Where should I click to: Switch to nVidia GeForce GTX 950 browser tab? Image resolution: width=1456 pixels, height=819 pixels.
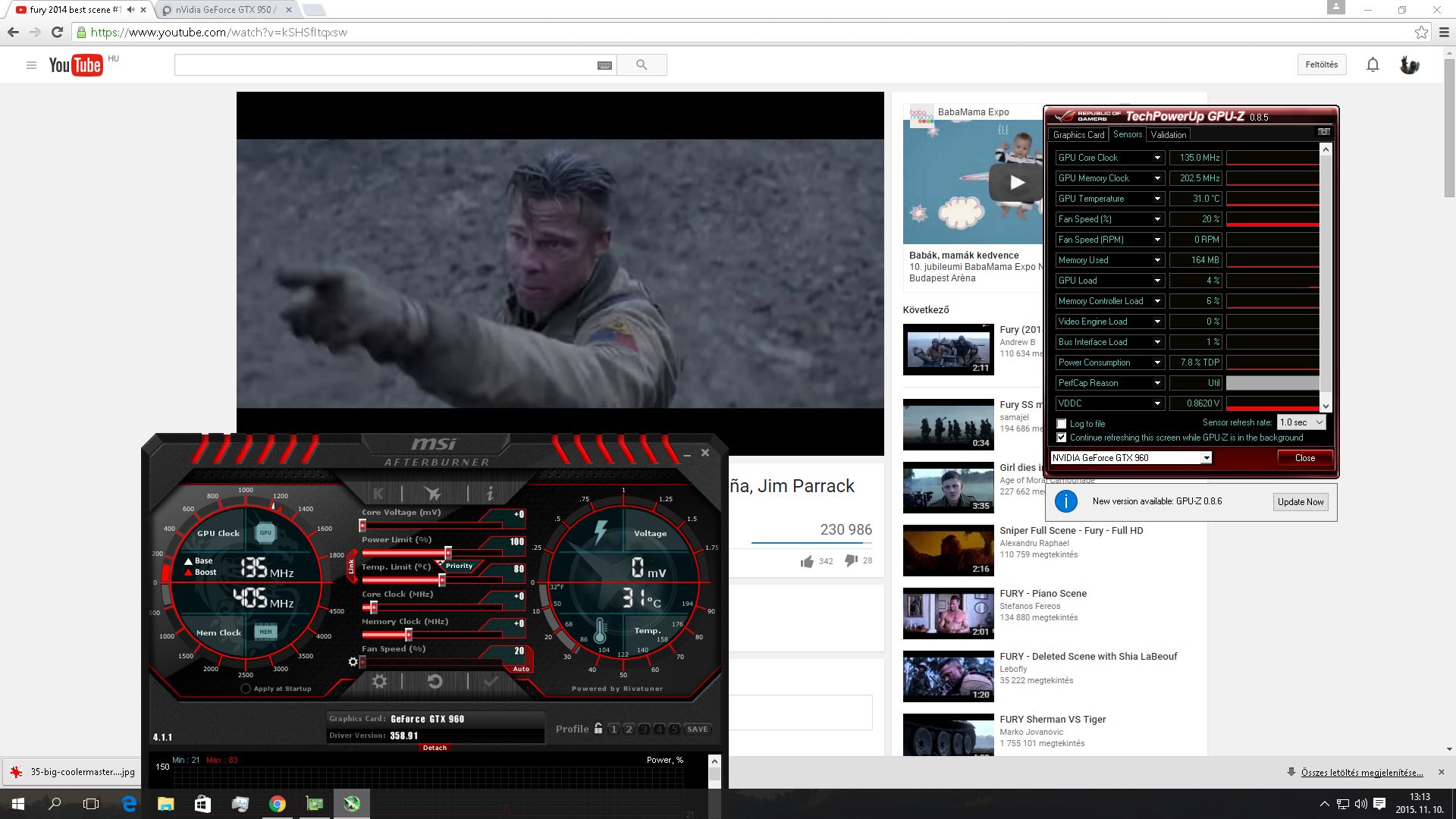point(225,10)
